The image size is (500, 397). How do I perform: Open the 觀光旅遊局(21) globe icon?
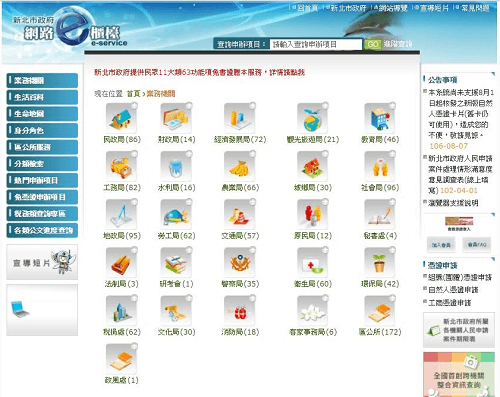[x=313, y=118]
